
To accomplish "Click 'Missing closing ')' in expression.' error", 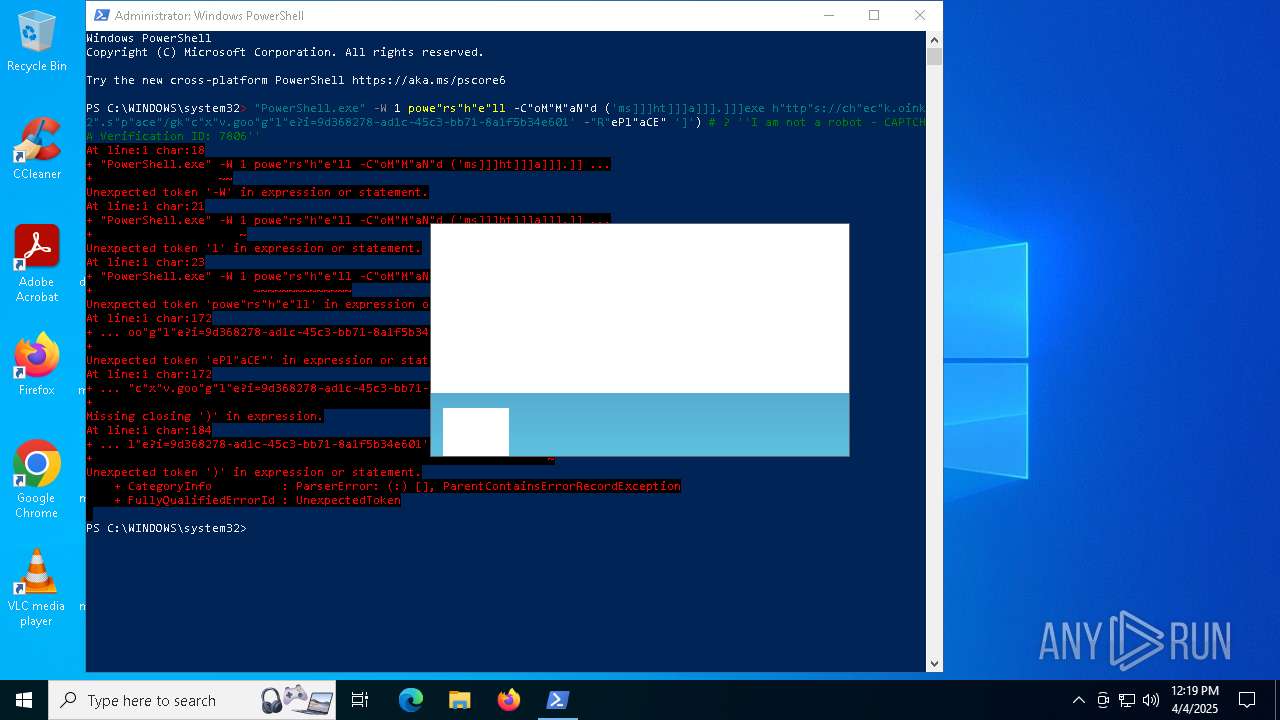I will point(205,416).
